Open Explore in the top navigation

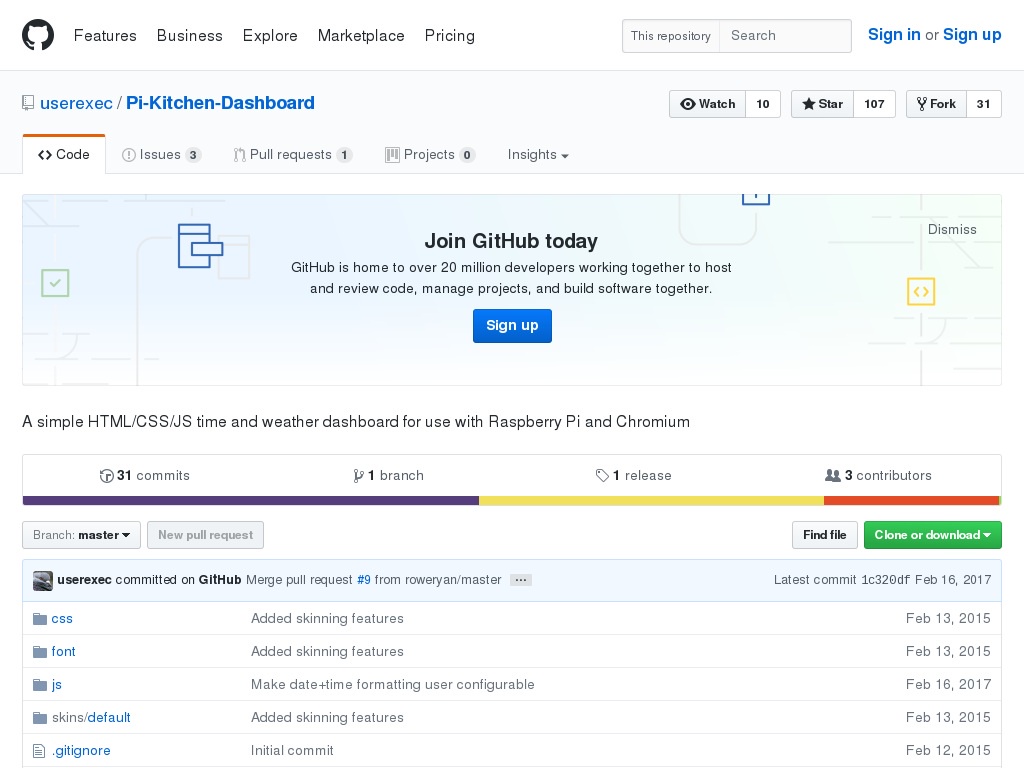pos(270,35)
